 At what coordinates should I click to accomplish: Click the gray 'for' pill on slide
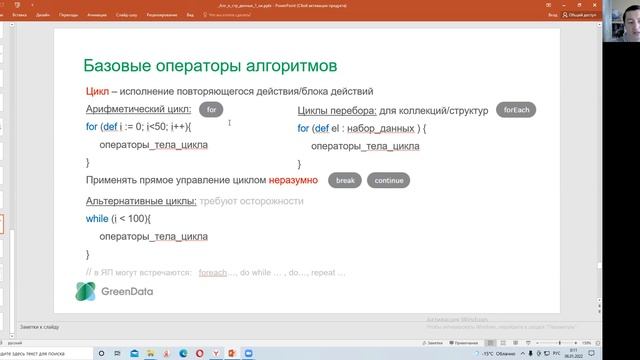(211, 109)
